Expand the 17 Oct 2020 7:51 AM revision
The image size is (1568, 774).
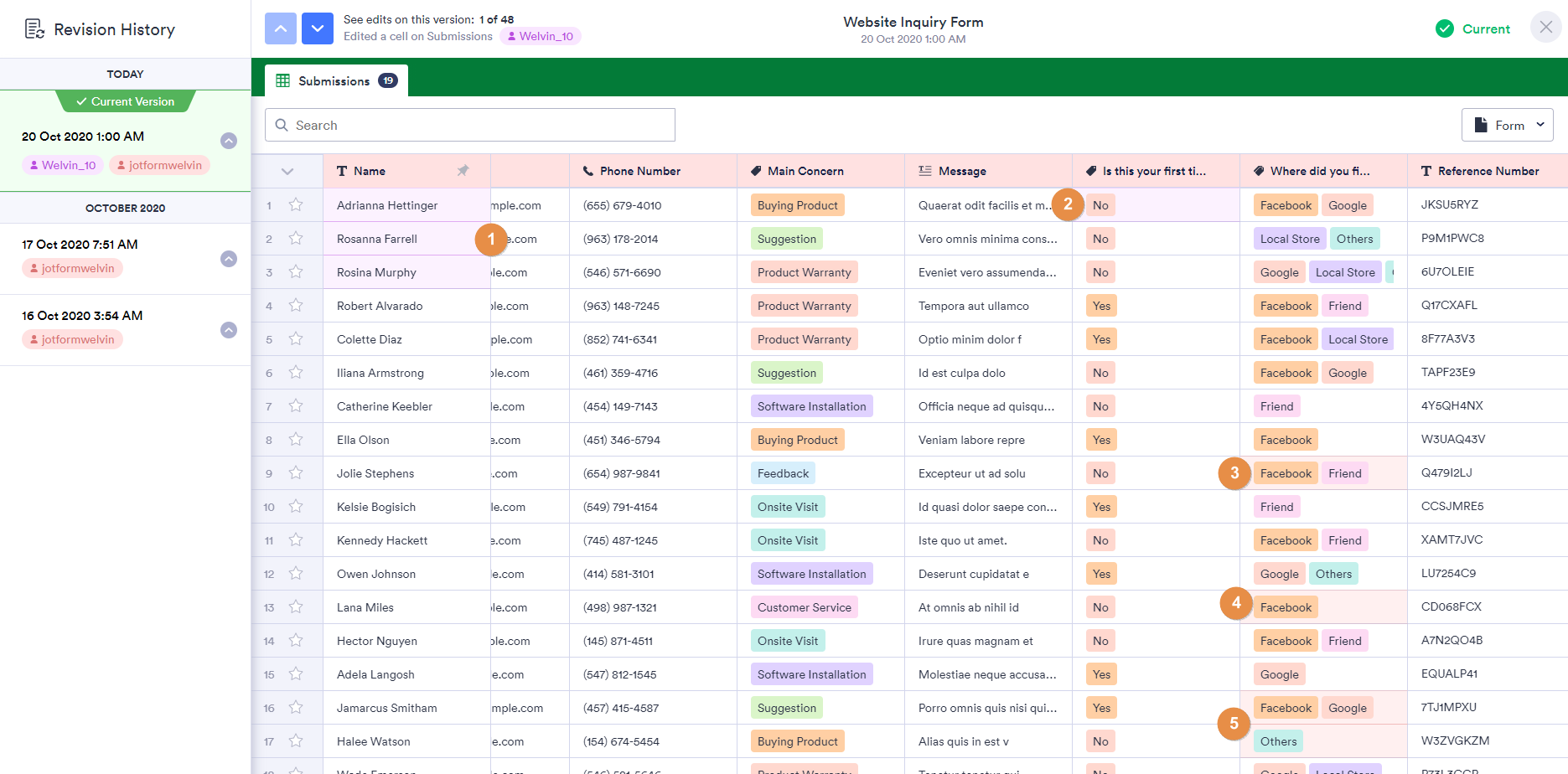click(229, 259)
